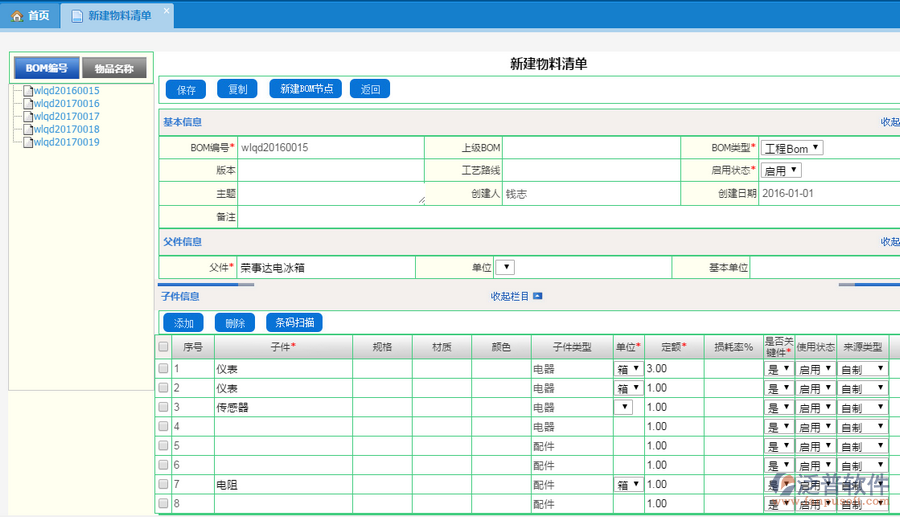Open the BOM类型 dropdown showing 工程Bom
The height and width of the screenshot is (517, 900).
[792, 148]
